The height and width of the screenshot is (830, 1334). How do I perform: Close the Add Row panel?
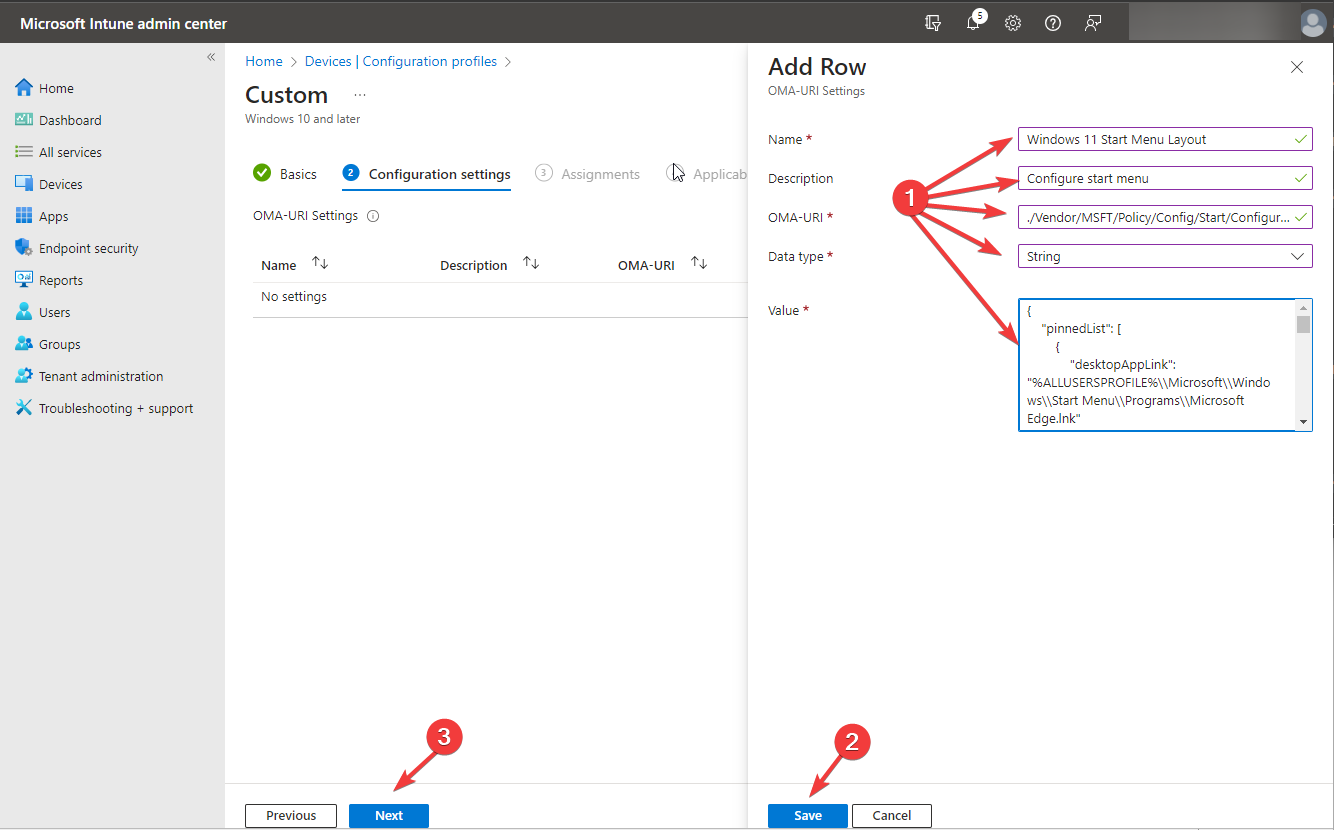pyautogui.click(x=1297, y=67)
